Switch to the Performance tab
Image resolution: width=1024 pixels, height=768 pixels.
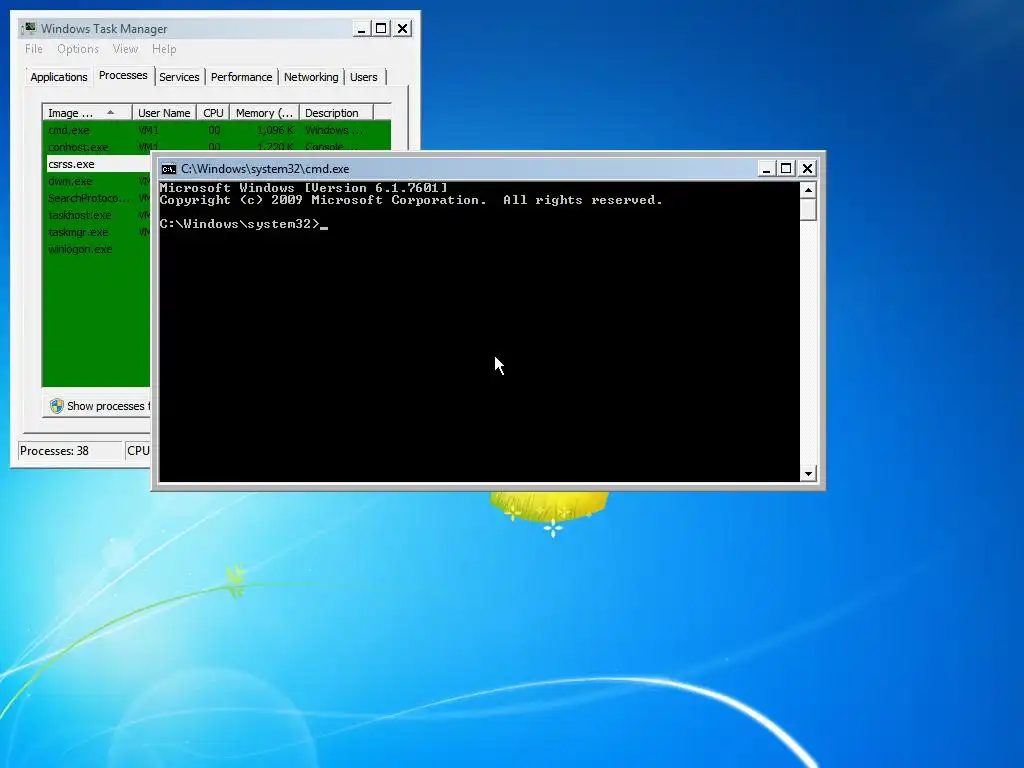click(x=241, y=77)
